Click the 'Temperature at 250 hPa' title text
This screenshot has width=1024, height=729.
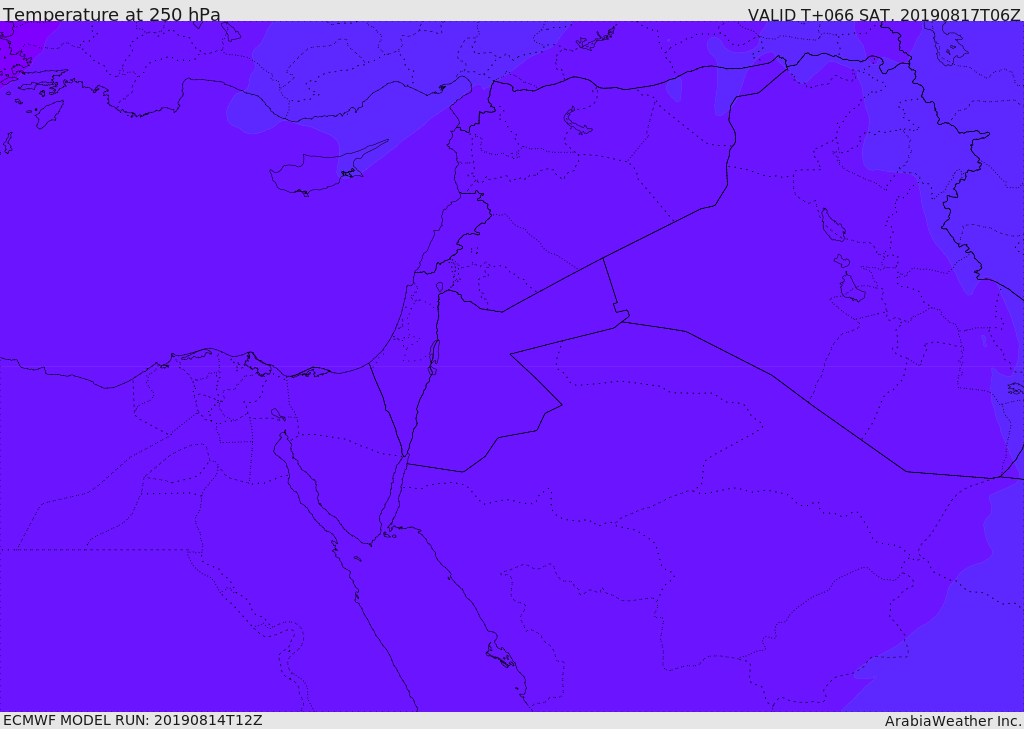pyautogui.click(x=112, y=14)
